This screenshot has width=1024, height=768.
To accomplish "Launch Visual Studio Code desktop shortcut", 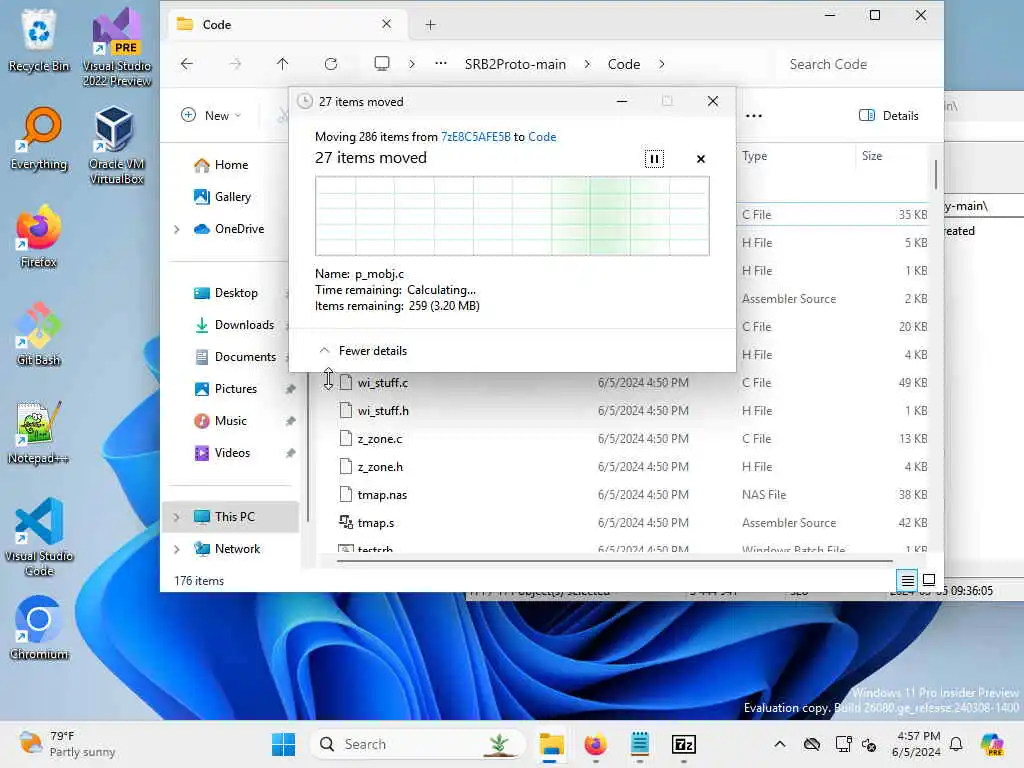I will (x=39, y=537).
